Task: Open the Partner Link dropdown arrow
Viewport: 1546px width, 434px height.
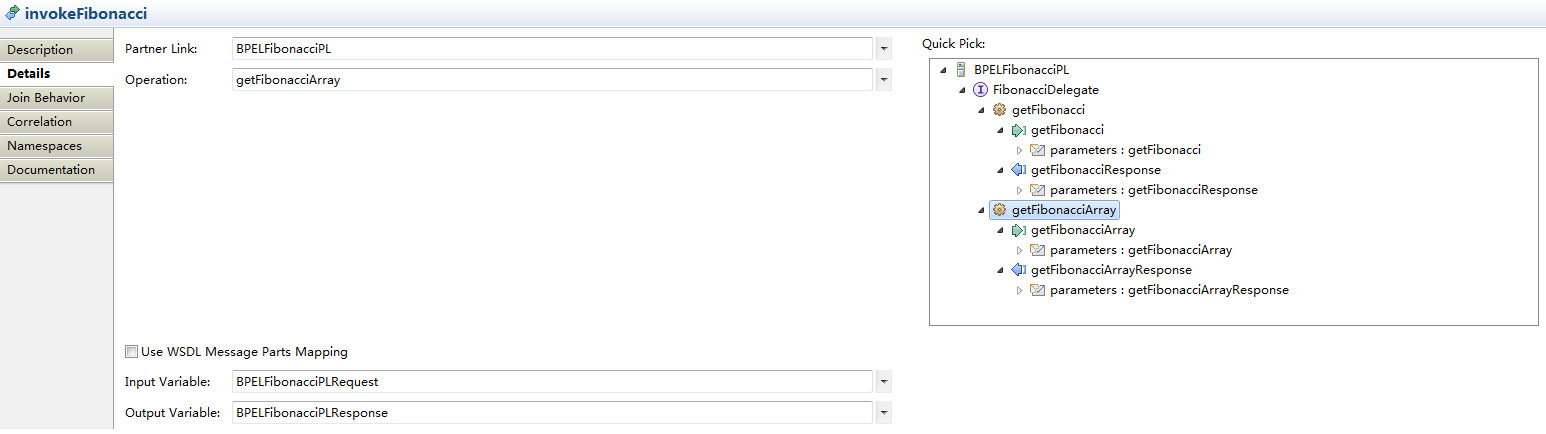Action: point(884,49)
